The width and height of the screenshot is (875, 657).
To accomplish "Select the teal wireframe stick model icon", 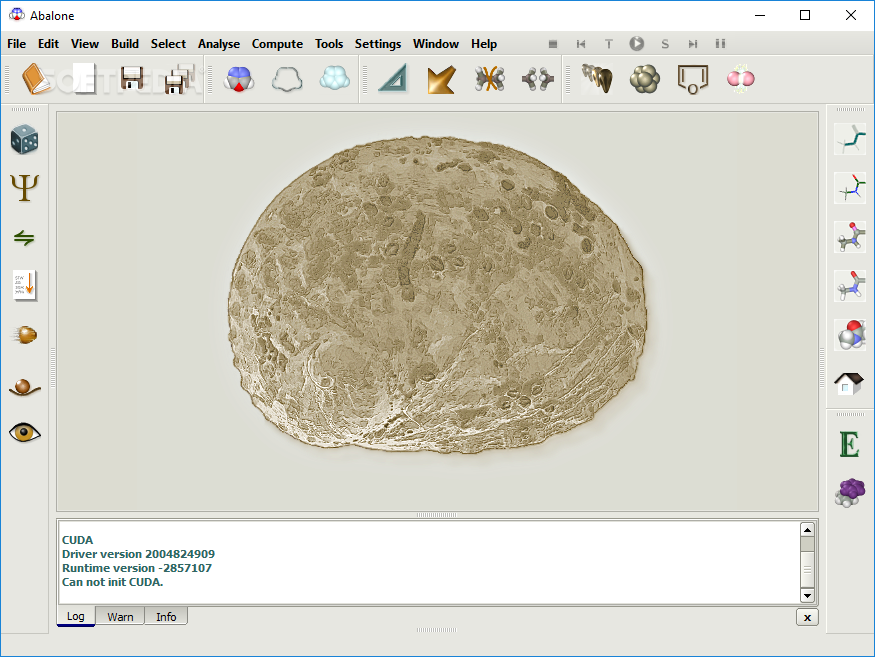I will click(850, 139).
